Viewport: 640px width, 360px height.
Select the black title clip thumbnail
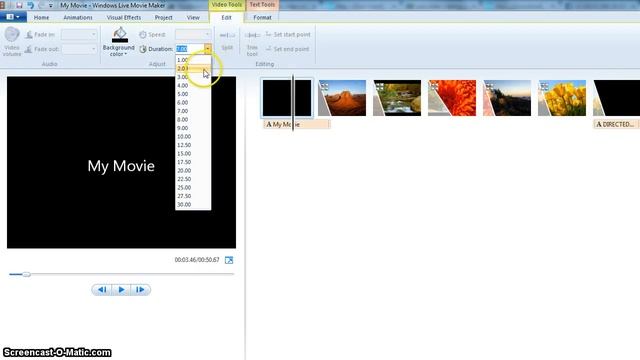point(287,98)
